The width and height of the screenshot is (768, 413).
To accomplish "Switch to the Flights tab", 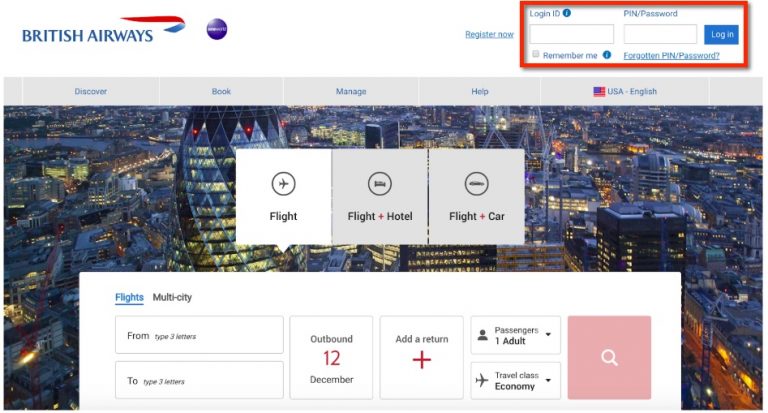I will pos(129,297).
